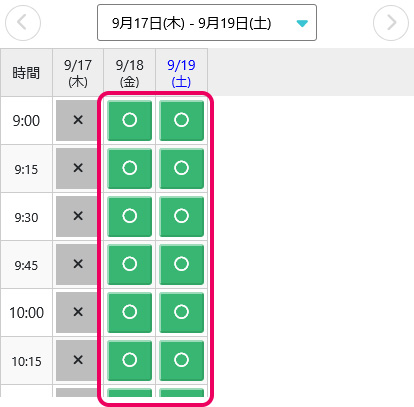Click the 9/18 (金) column header
The image size is (414, 407).
[130, 73]
